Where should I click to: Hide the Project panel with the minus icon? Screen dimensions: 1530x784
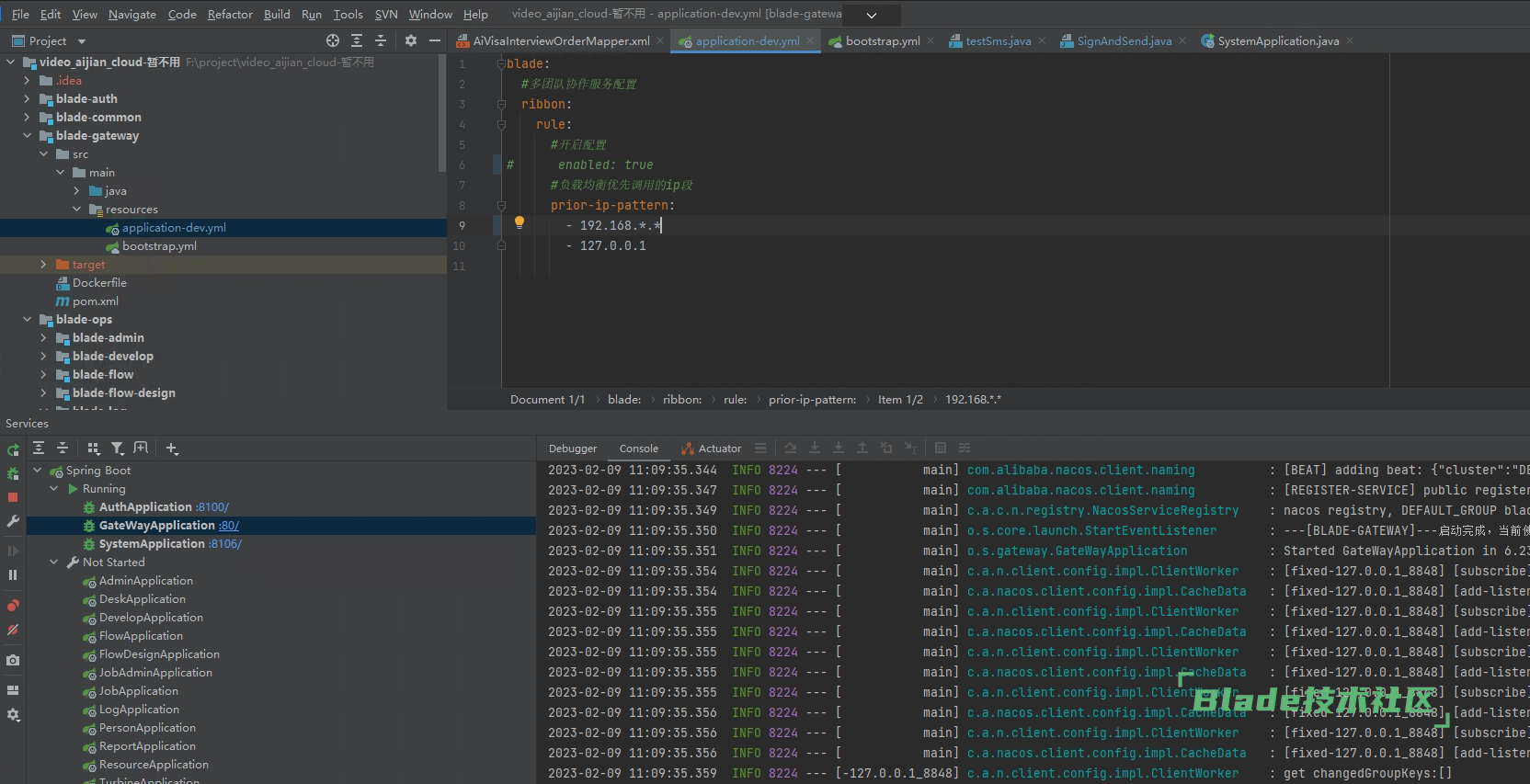[435, 40]
